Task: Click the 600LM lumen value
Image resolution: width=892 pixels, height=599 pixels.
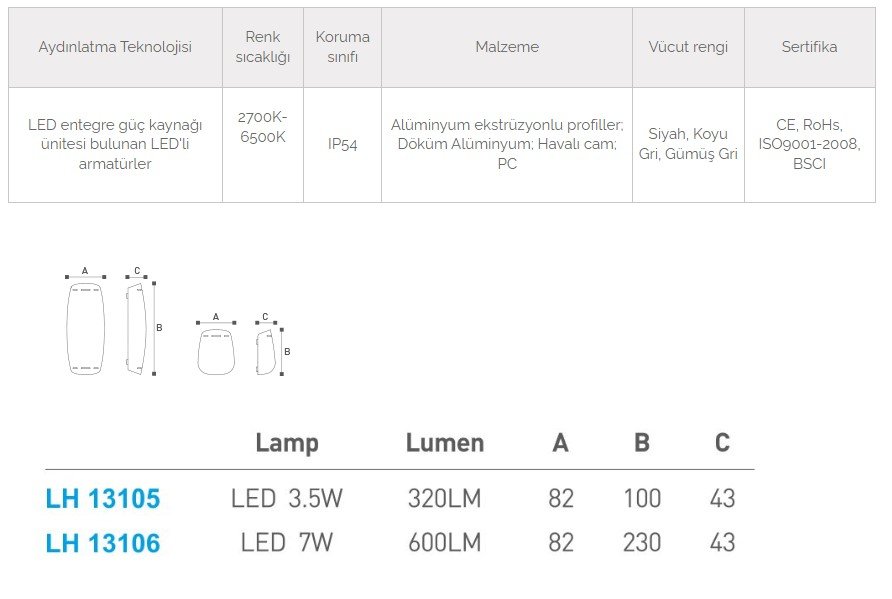Action: click(x=445, y=543)
